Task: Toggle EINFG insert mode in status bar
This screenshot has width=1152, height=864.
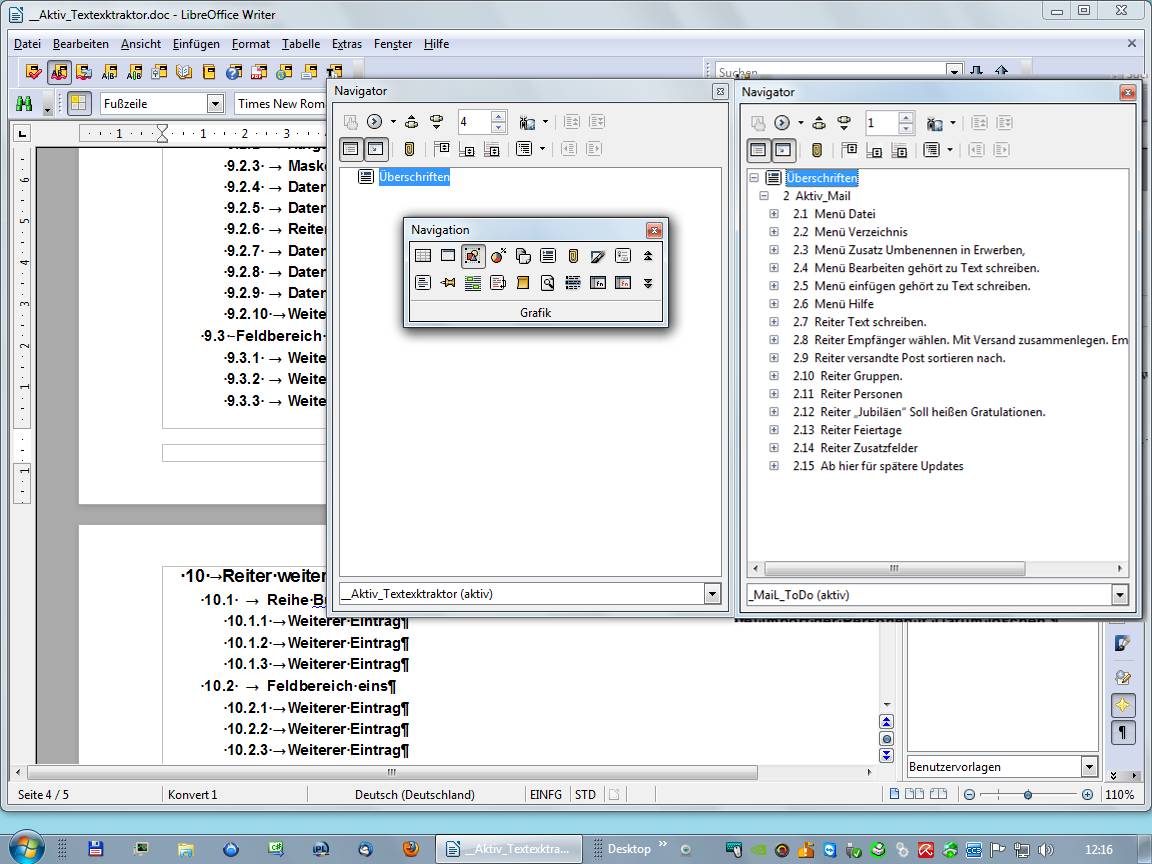Action: pyautogui.click(x=546, y=794)
